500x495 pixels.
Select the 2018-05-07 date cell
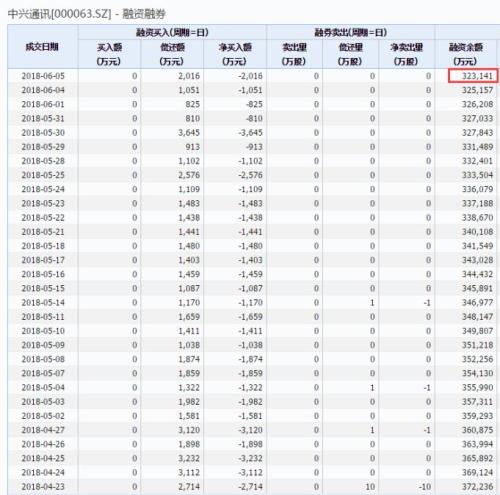point(43,373)
